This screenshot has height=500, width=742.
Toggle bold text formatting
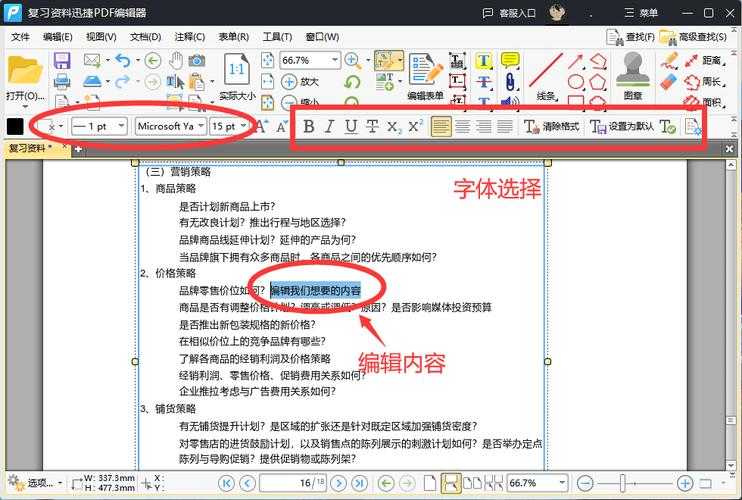coord(308,126)
